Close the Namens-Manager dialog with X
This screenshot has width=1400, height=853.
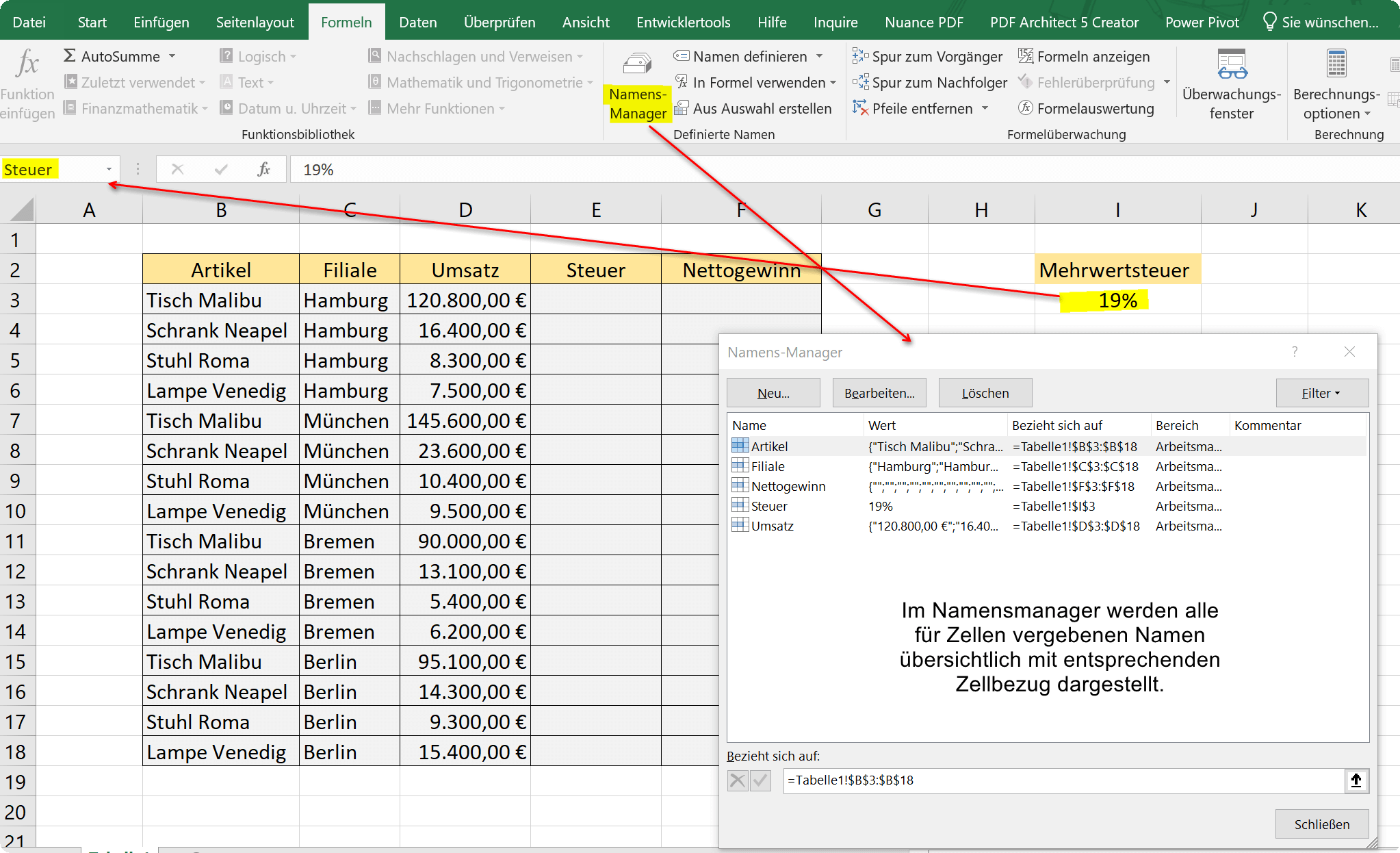(x=1349, y=352)
